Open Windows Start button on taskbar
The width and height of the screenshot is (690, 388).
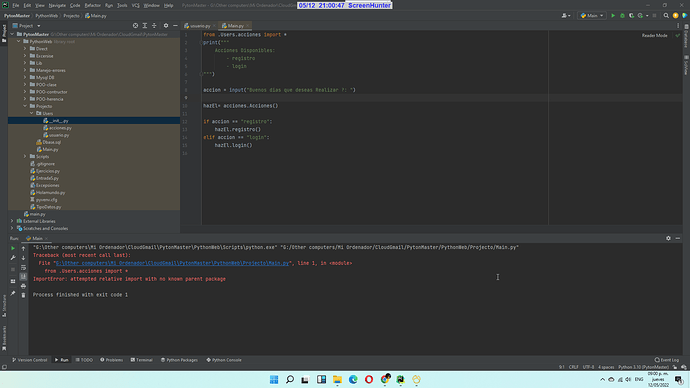tap(274, 379)
